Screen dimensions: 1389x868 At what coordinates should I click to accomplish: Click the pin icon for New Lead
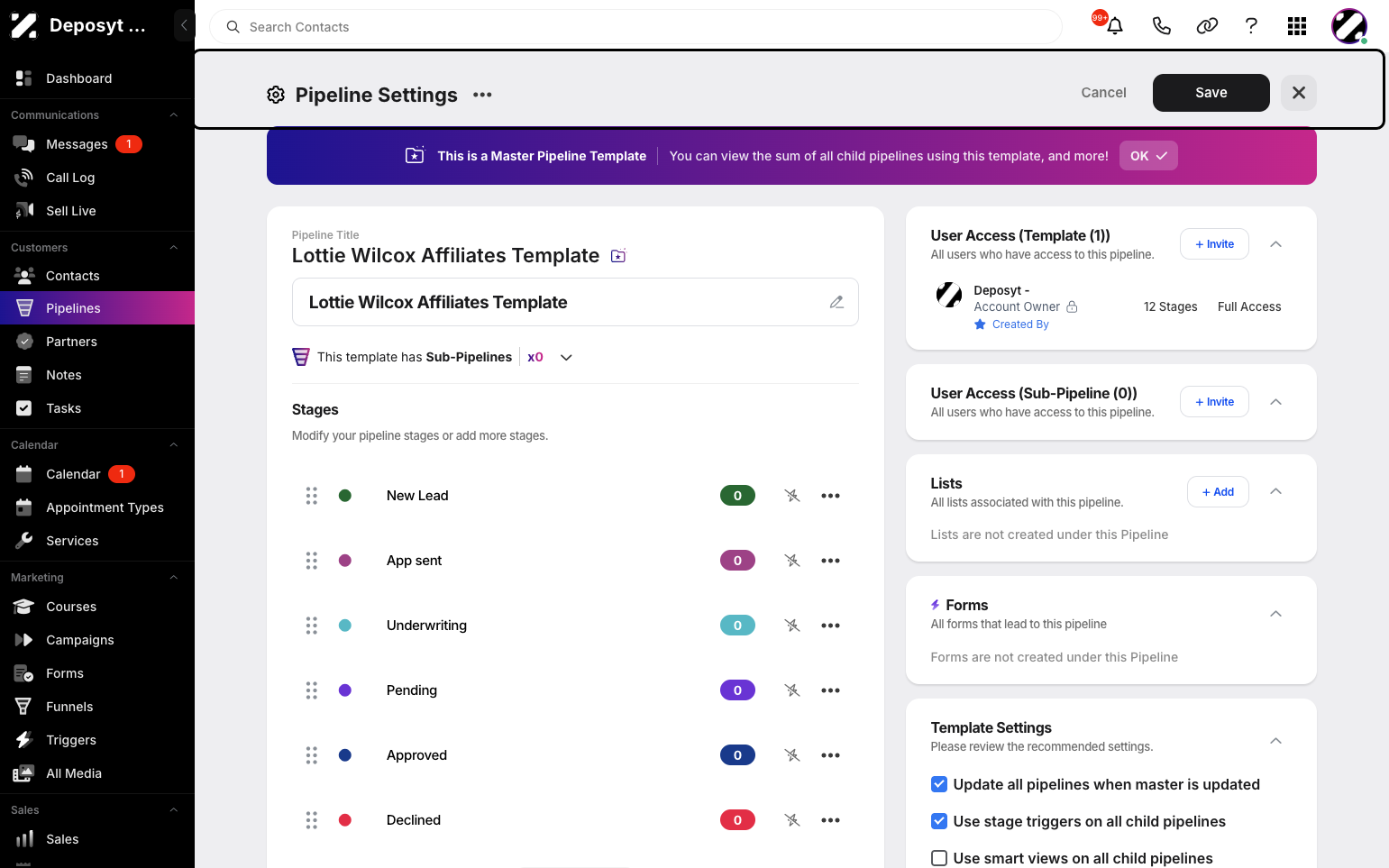click(x=792, y=496)
